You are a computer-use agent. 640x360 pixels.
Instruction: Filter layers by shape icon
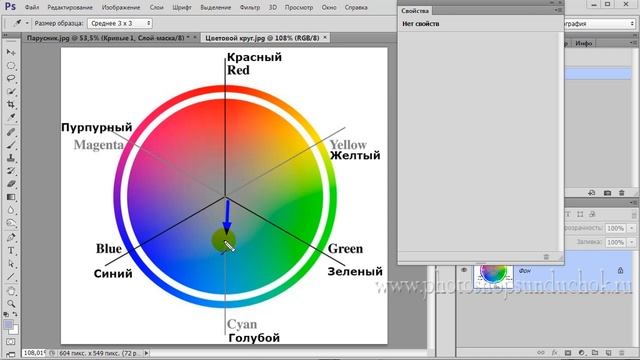580,214
